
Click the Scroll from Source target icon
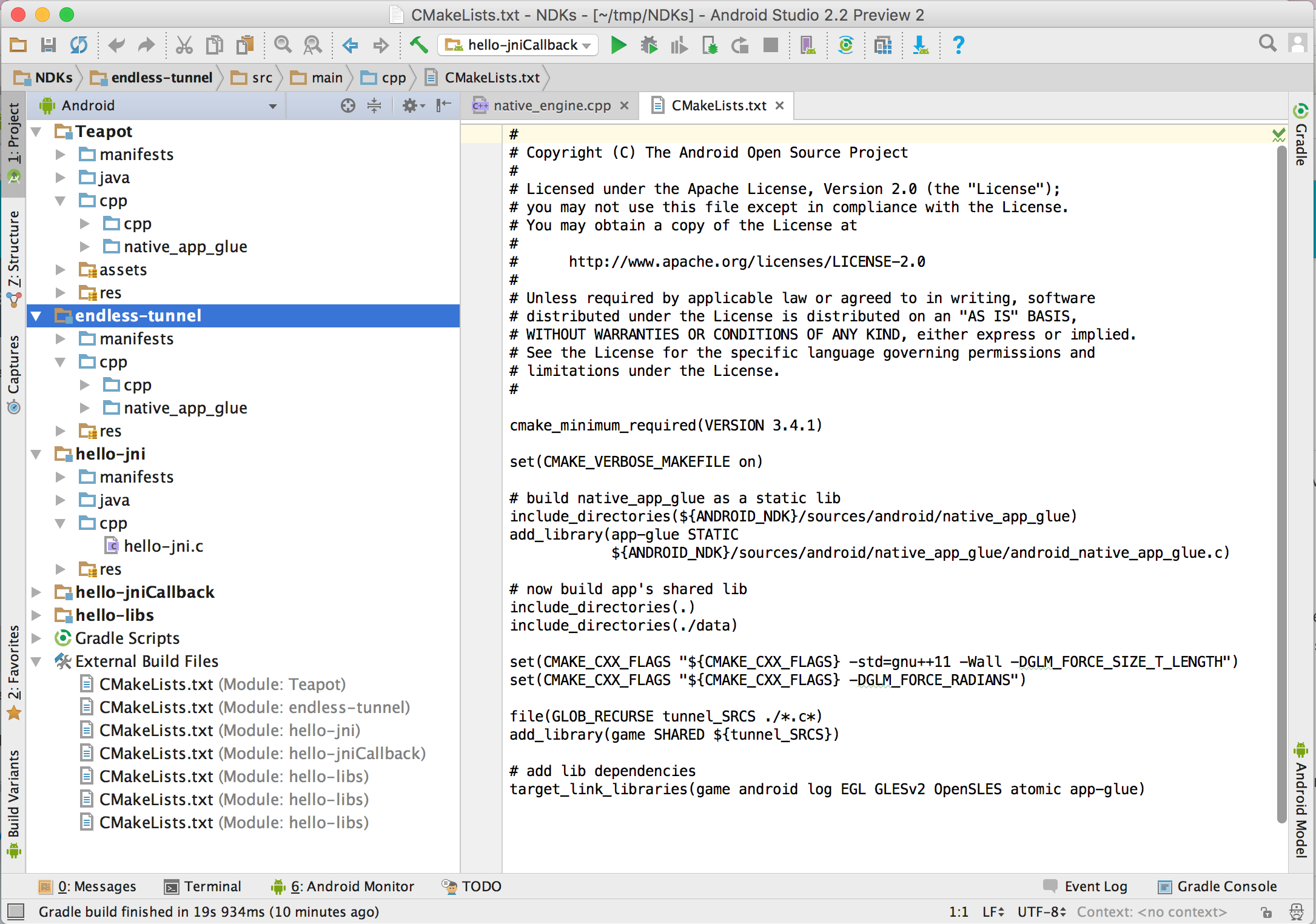pos(347,105)
